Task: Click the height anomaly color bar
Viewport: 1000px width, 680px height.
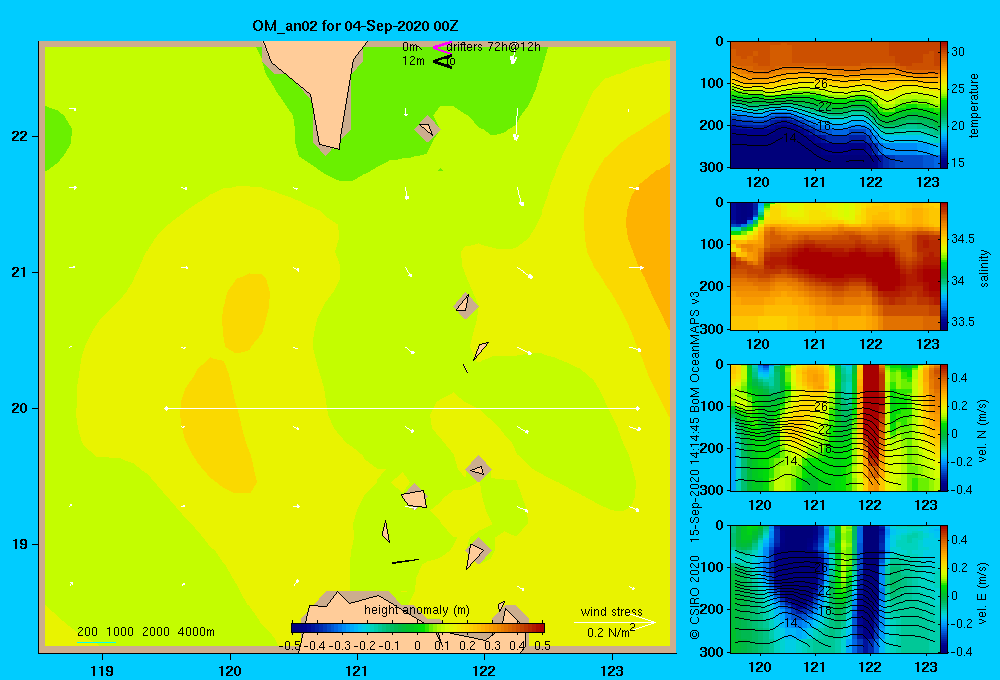Action: 418,627
